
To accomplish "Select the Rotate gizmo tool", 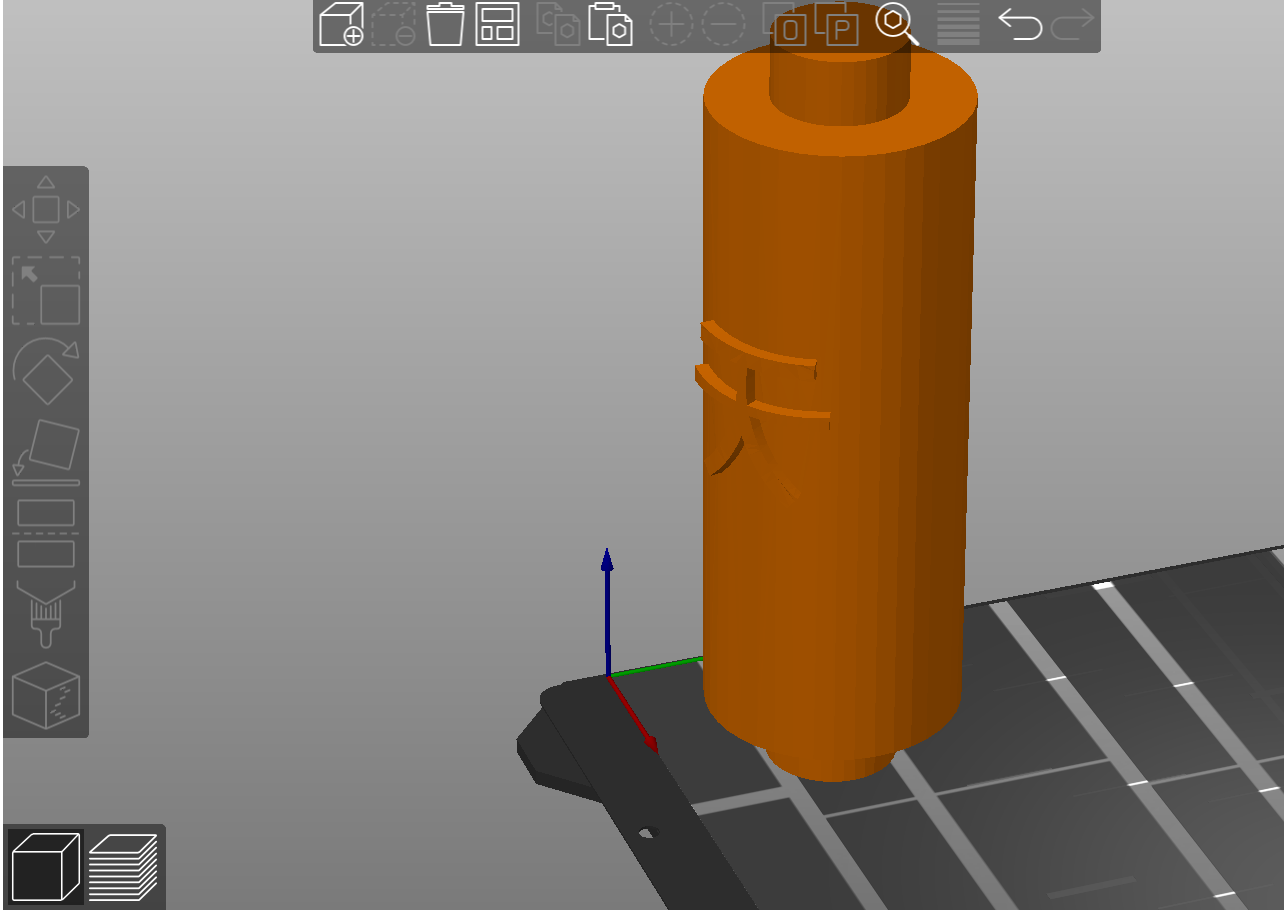I will 46,372.
